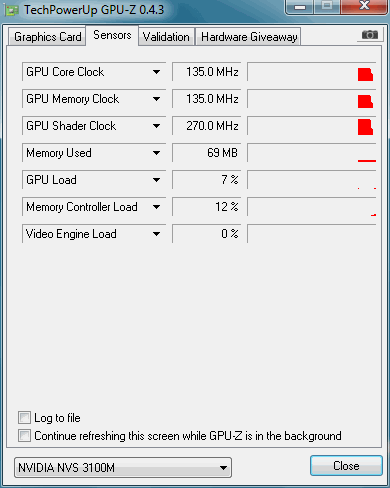This screenshot has width=390, height=488.
Task: Select the NVIDIA NVS 3100M device combo box
Action: pyautogui.click(x=123, y=467)
